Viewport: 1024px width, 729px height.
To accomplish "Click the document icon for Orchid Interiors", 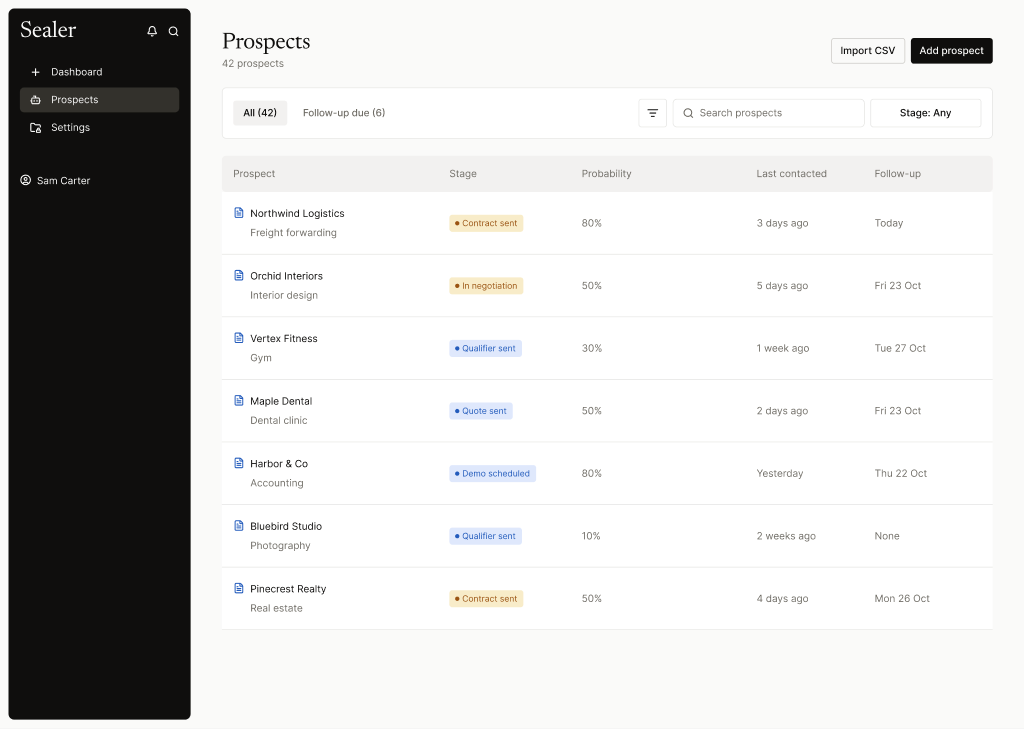I will (x=239, y=275).
